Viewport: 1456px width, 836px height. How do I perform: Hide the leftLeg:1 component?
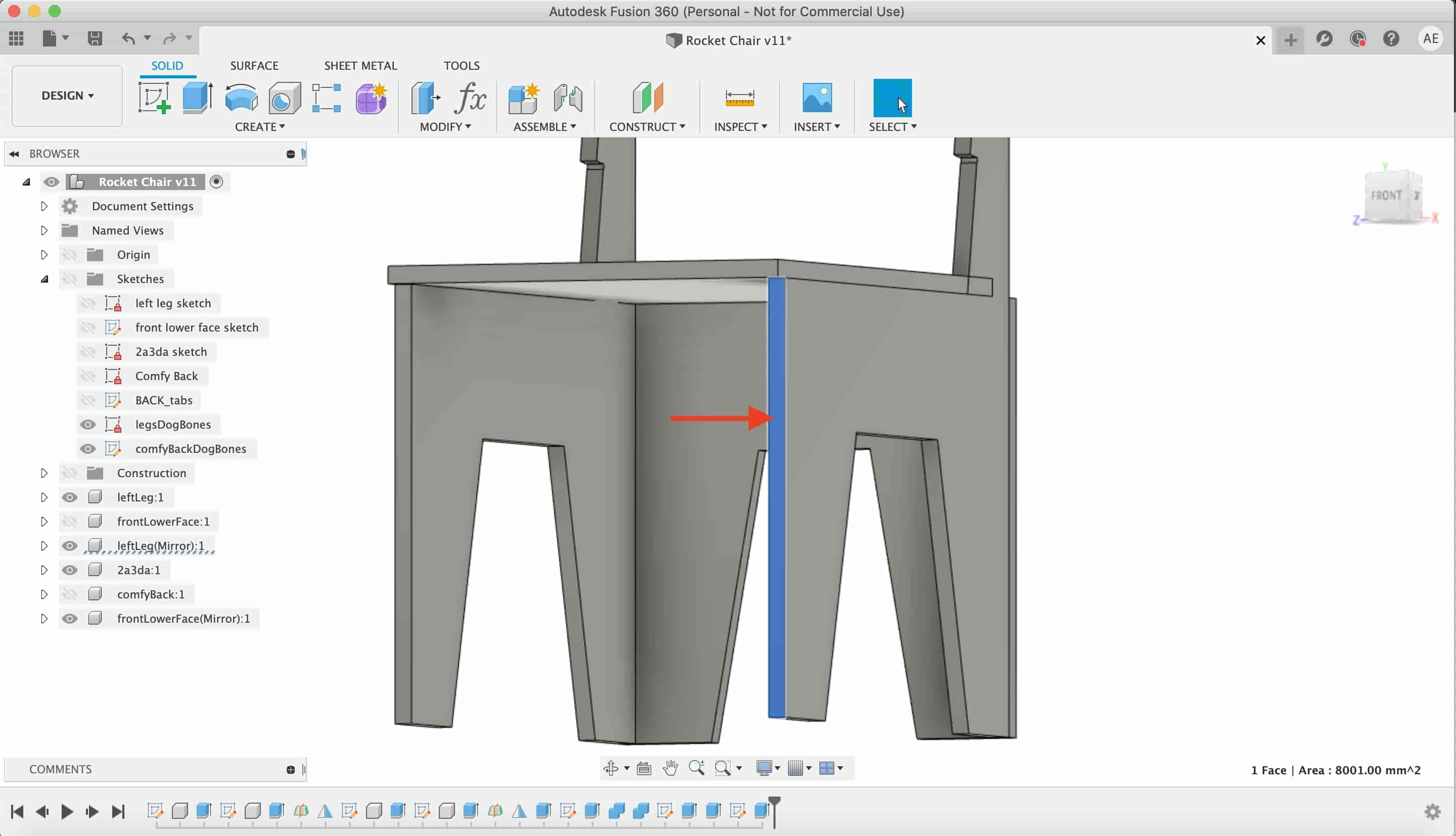click(69, 497)
